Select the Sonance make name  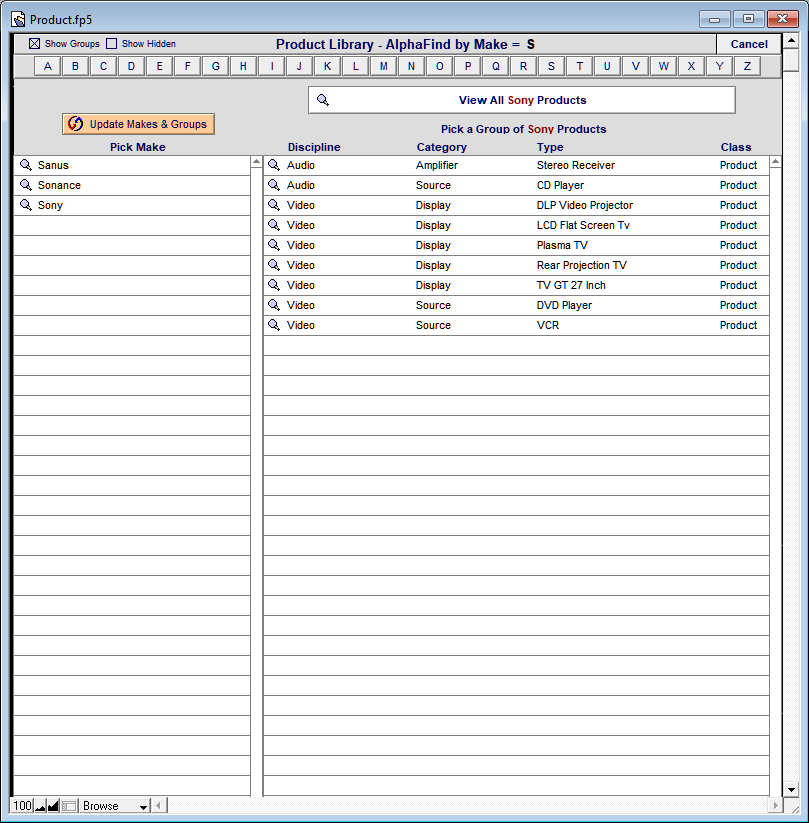click(59, 185)
